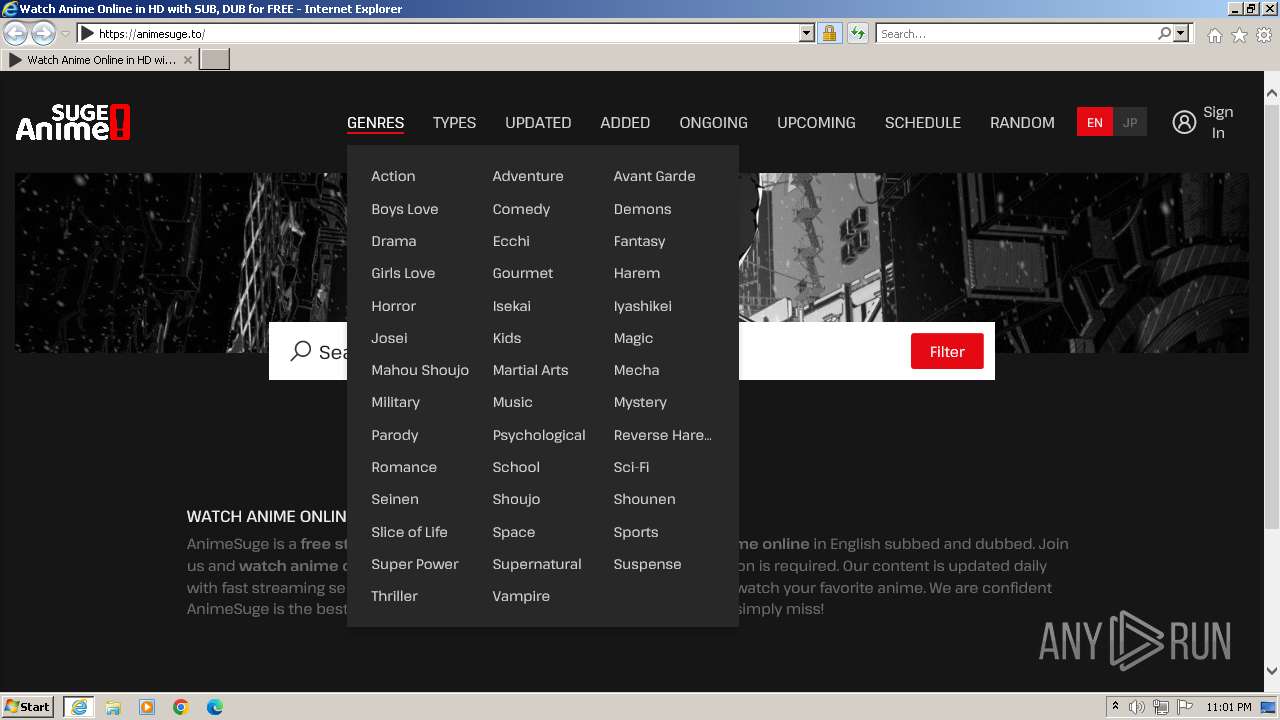Click the Start button

28,707
